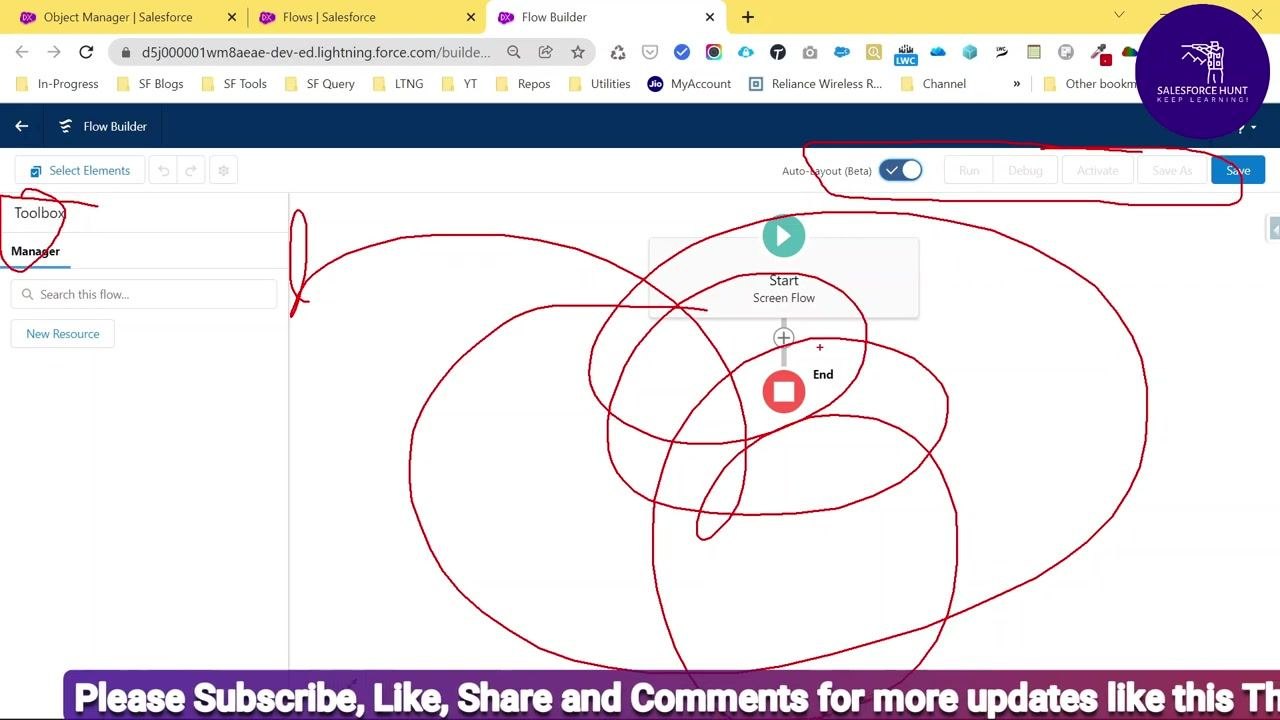Click the Save button
The image size is (1280, 720).
[x=1238, y=171]
